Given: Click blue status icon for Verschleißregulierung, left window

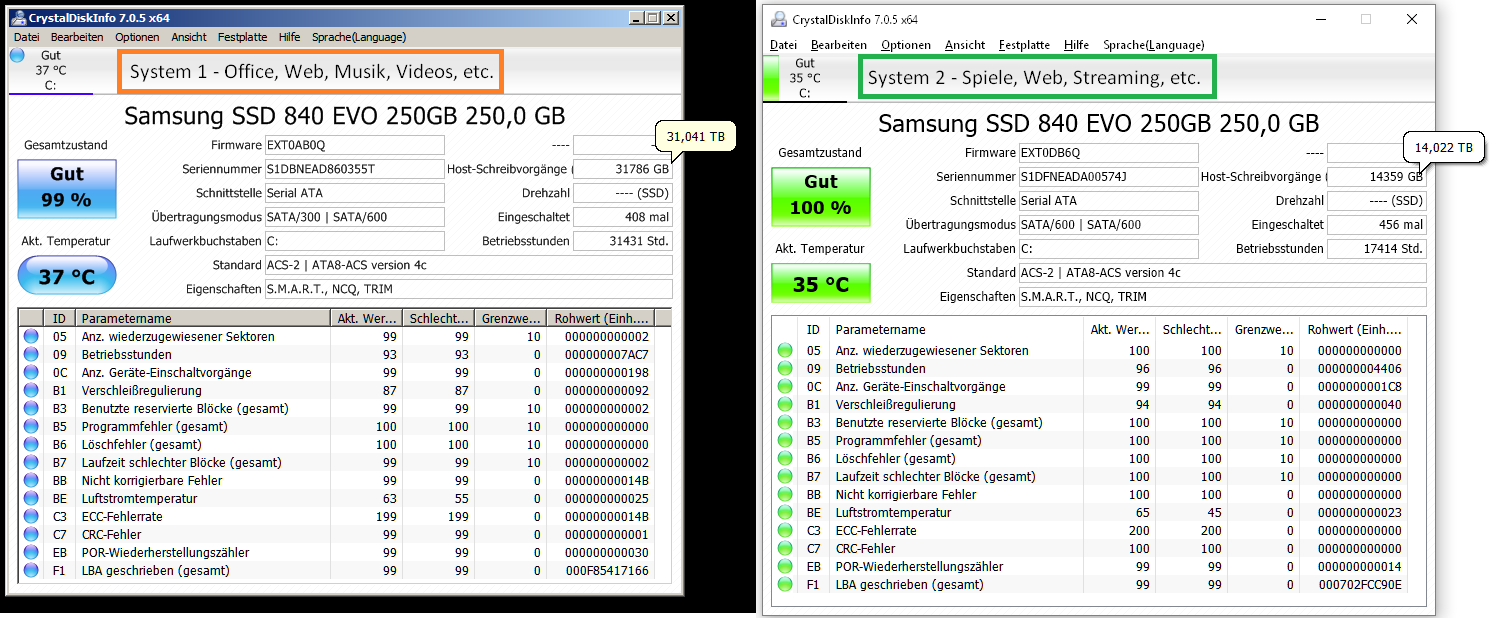Looking at the screenshot, I should tap(31, 391).
